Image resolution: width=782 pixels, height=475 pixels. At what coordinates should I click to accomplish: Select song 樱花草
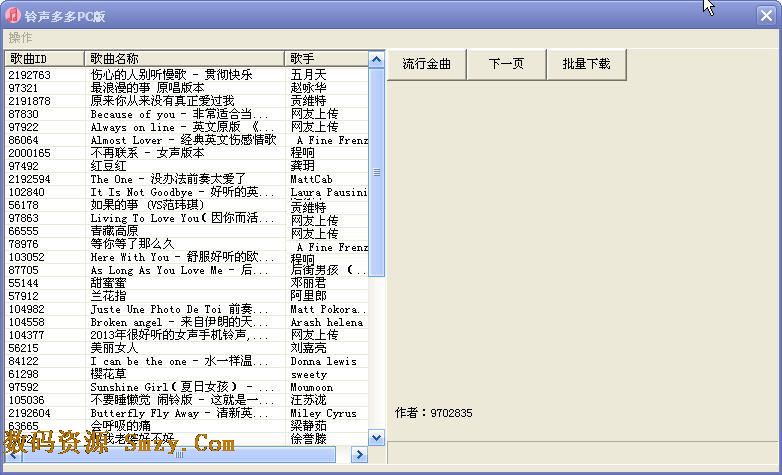pyautogui.click(x=108, y=374)
